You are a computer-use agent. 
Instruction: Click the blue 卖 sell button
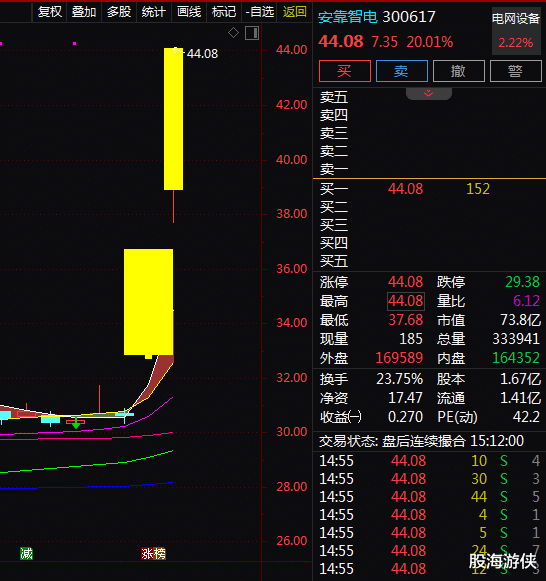point(402,71)
